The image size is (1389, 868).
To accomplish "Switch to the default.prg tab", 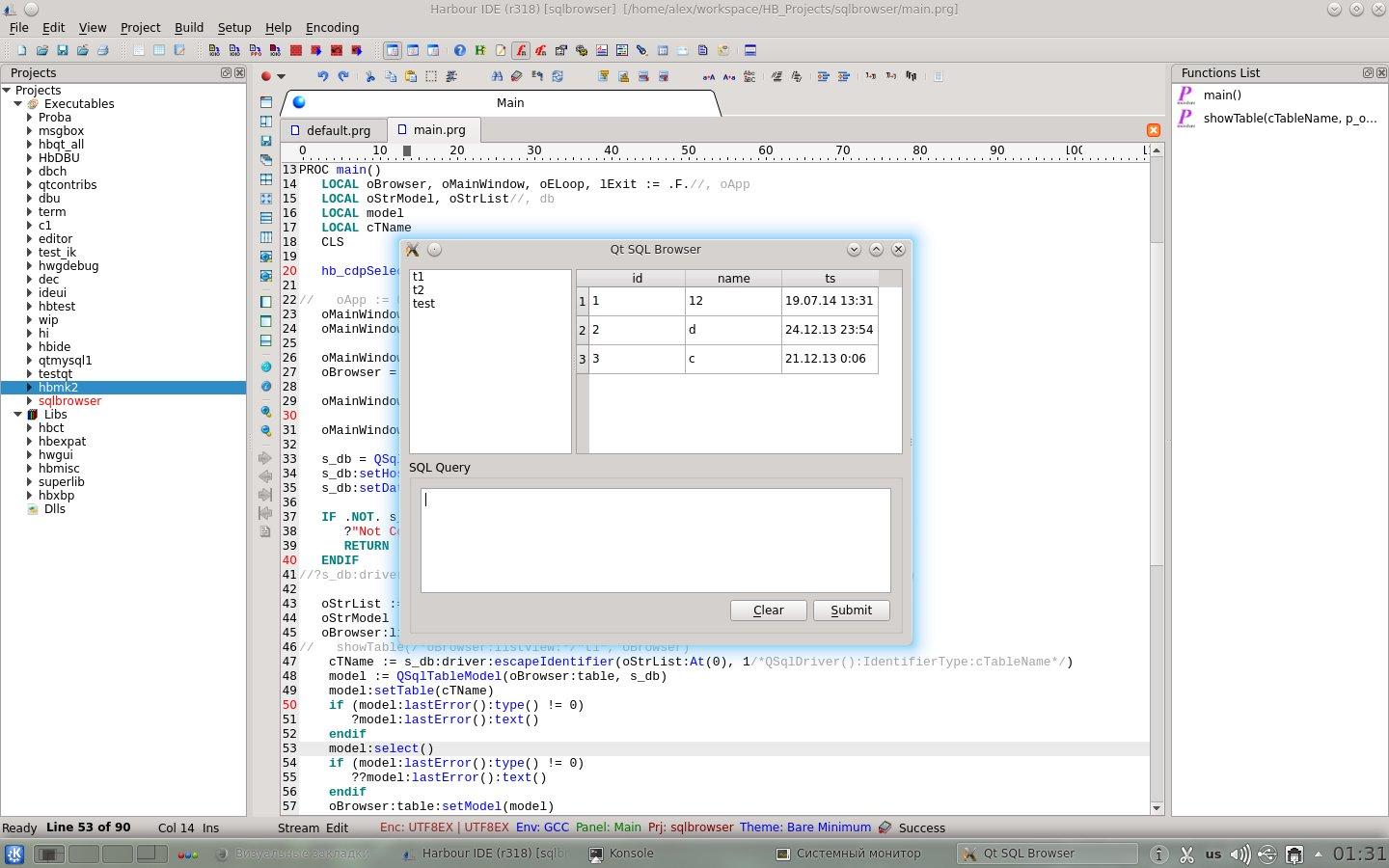I will [x=334, y=129].
